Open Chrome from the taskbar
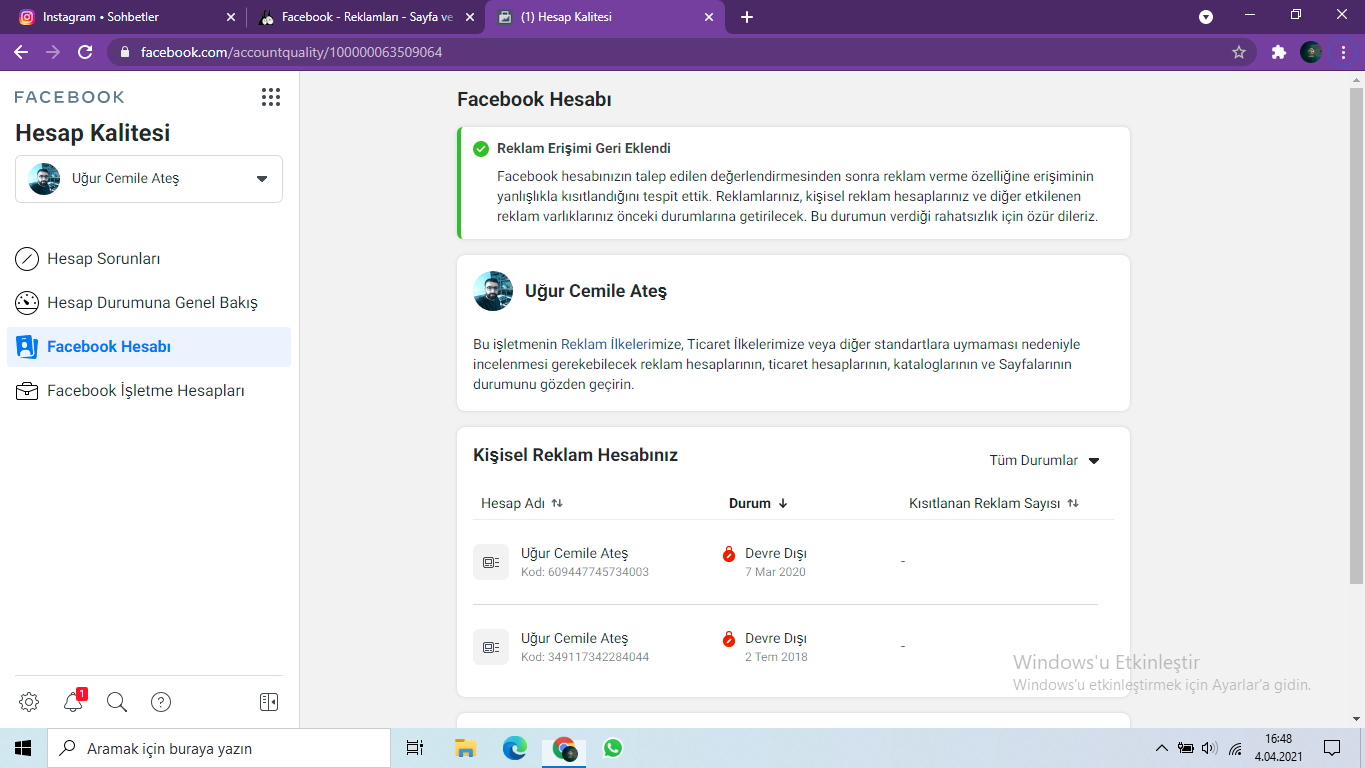This screenshot has width=1365, height=768. [565, 748]
